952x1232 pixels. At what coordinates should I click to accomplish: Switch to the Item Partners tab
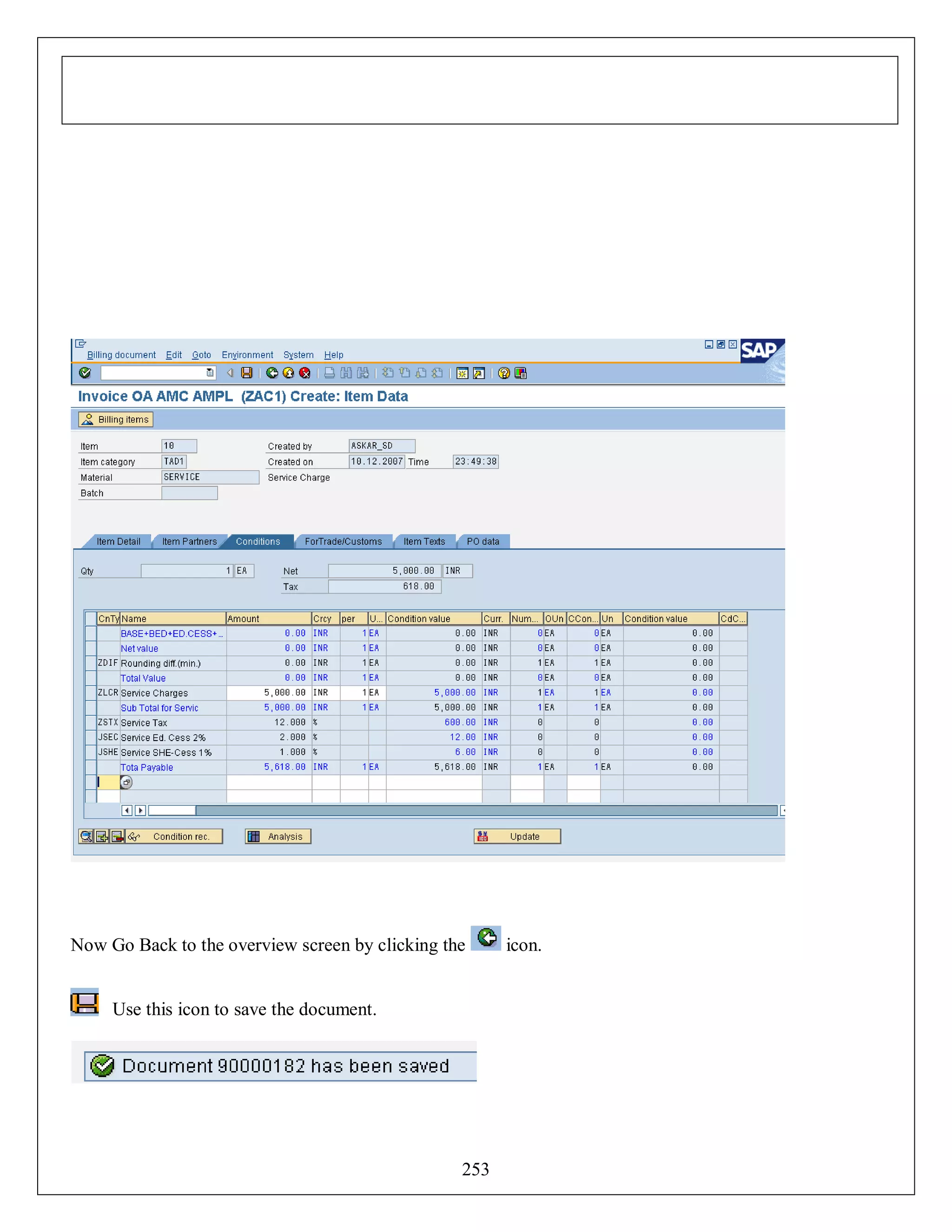(x=189, y=541)
